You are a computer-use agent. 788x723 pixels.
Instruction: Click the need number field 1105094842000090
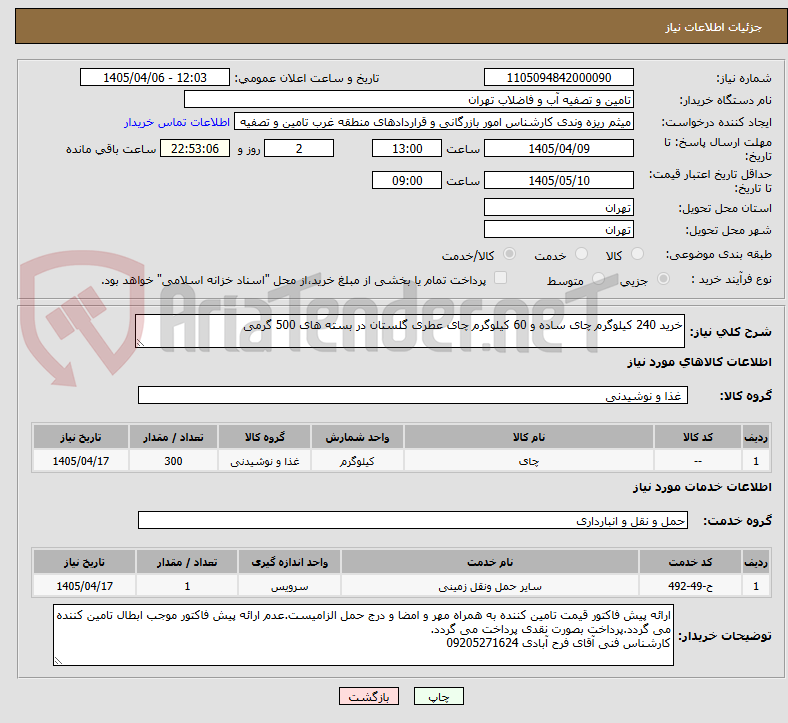pyautogui.click(x=558, y=77)
